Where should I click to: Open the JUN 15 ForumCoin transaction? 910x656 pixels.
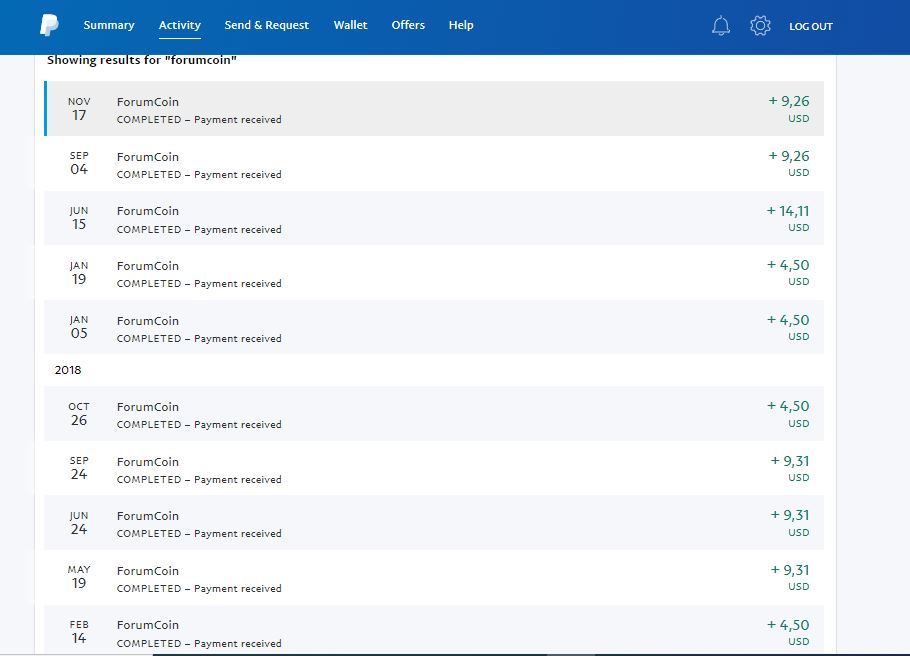pos(434,218)
